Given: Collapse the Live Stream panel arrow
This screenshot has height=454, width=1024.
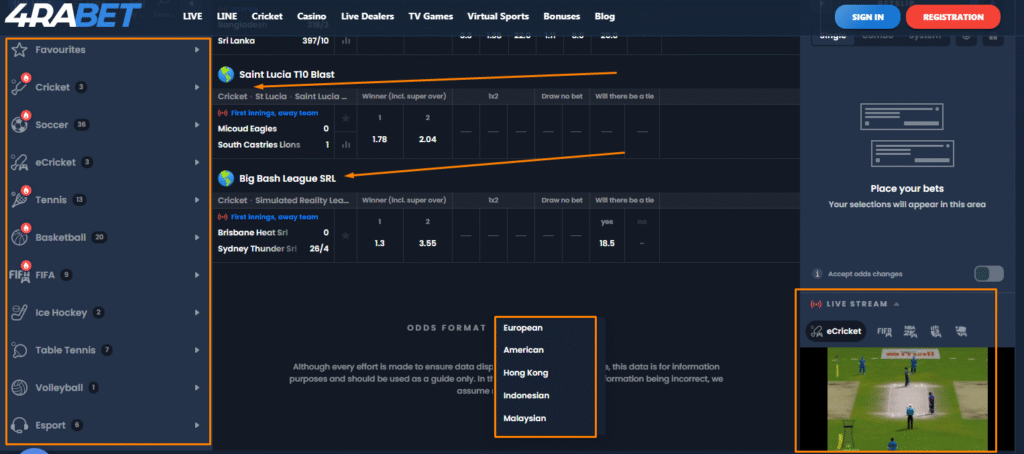Looking at the screenshot, I should point(897,304).
